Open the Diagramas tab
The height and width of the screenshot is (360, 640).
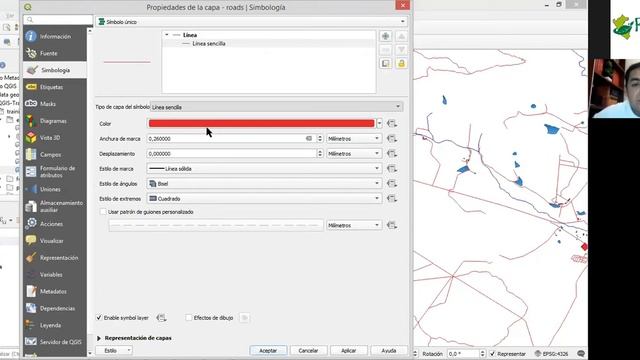pyautogui.click(x=55, y=121)
